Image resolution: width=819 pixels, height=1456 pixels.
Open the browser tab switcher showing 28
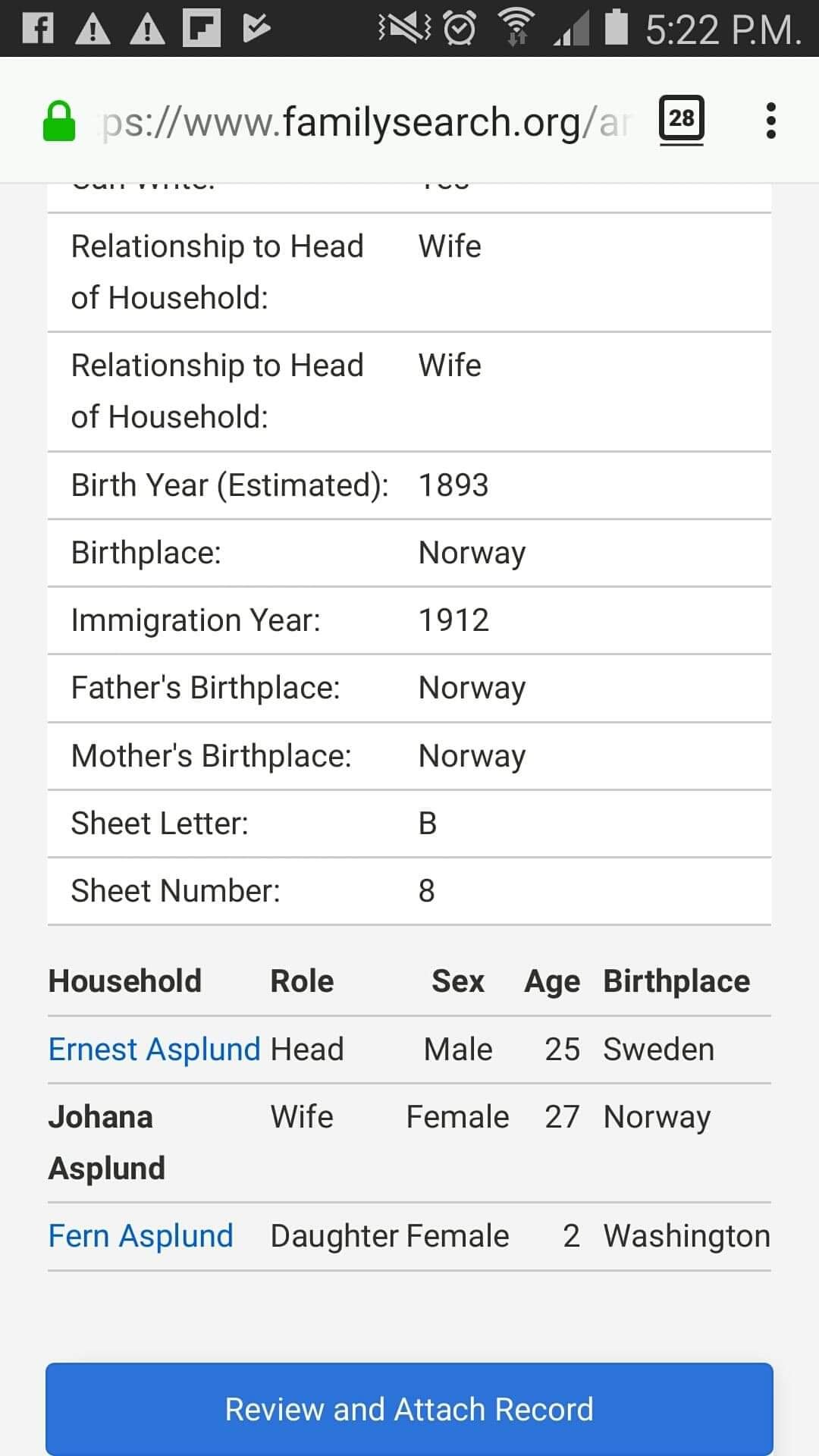coord(681,119)
